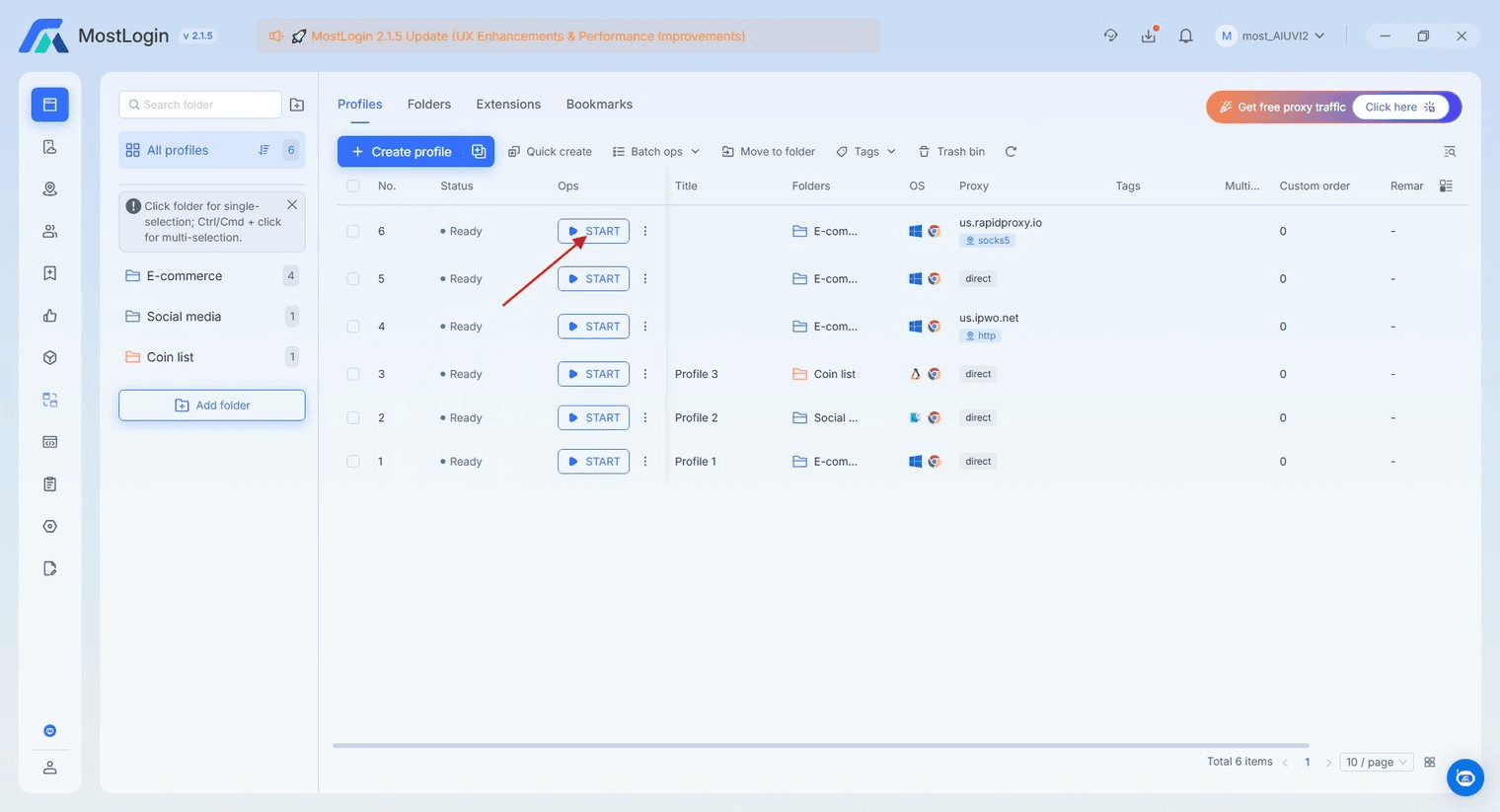
Task: Focus the Search folder input
Action: click(x=200, y=105)
